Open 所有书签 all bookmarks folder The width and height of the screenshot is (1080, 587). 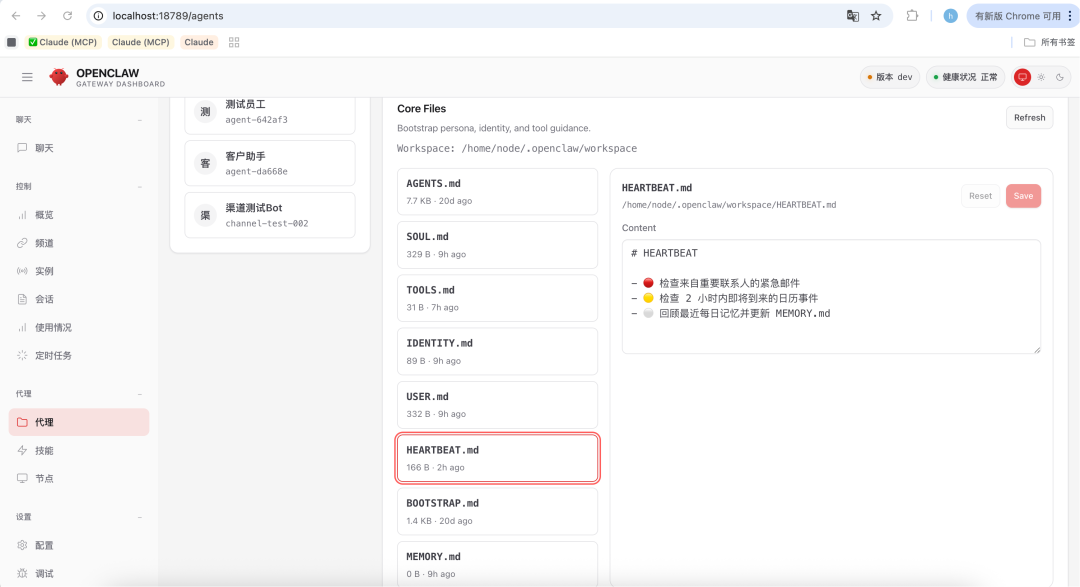(1049, 42)
